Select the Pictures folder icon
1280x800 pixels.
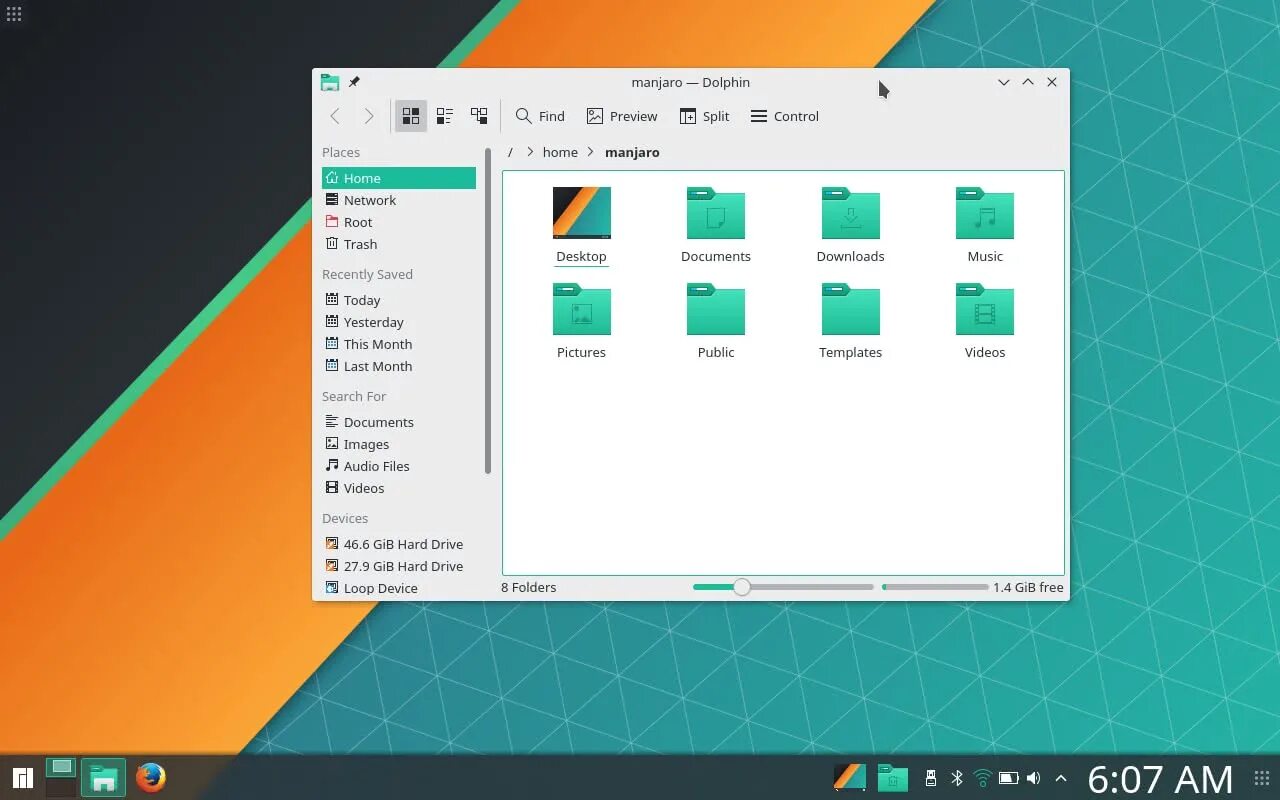pos(581,309)
